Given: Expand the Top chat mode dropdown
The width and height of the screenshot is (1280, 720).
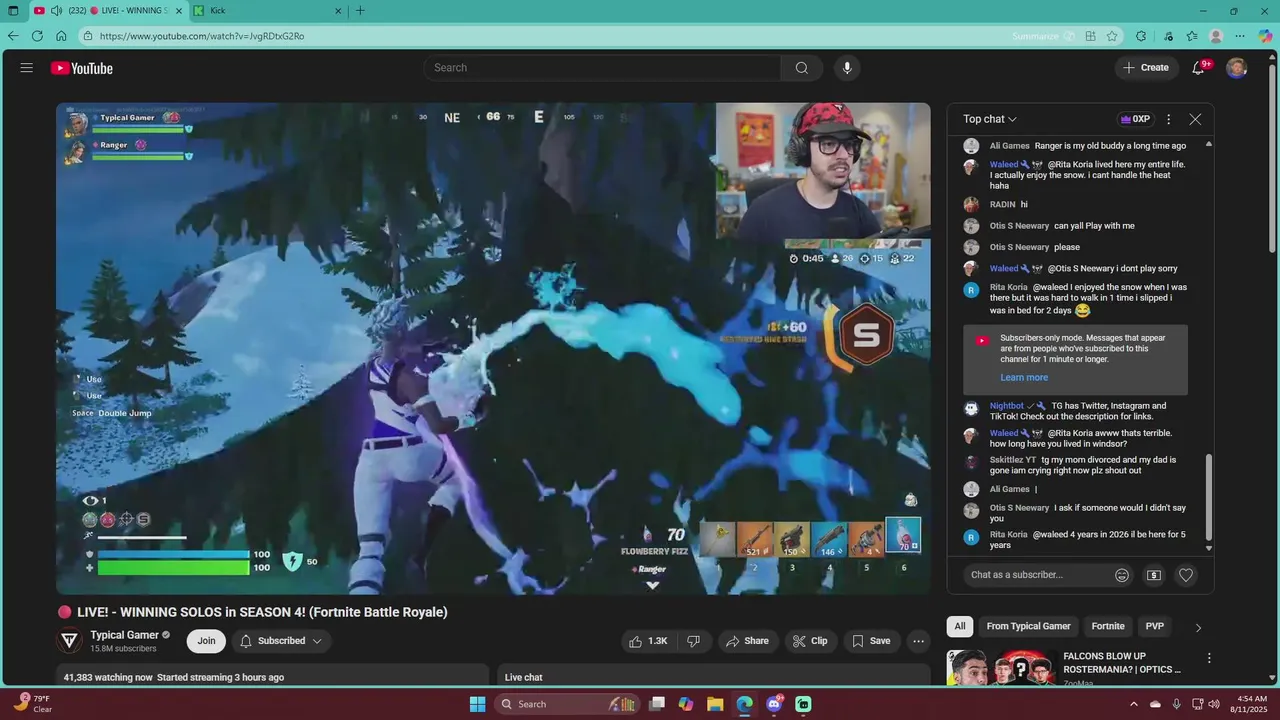Looking at the screenshot, I should [x=990, y=119].
